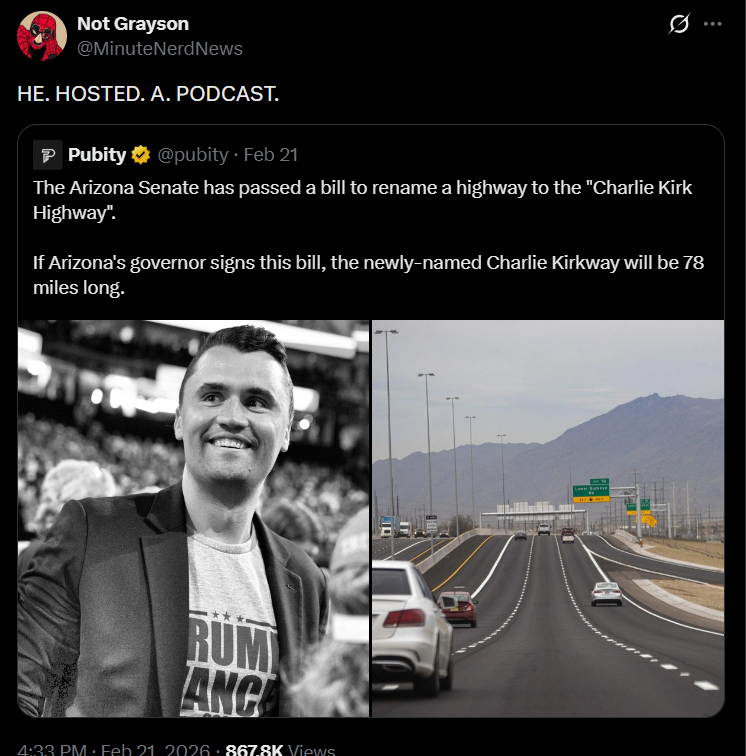Viewport: 746px width, 756px height.
Task: Click the gold verified badge beside Pubity
Action: (141, 155)
